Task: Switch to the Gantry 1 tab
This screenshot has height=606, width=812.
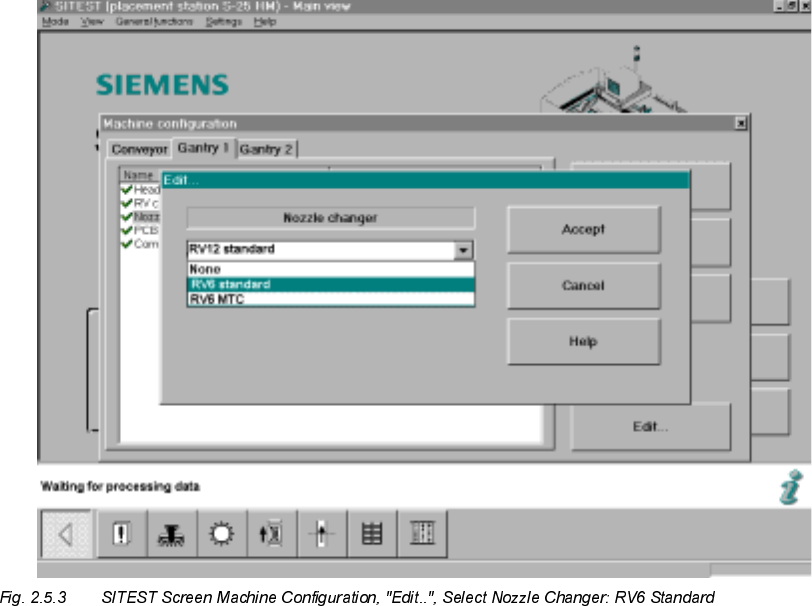Action: coord(203,148)
